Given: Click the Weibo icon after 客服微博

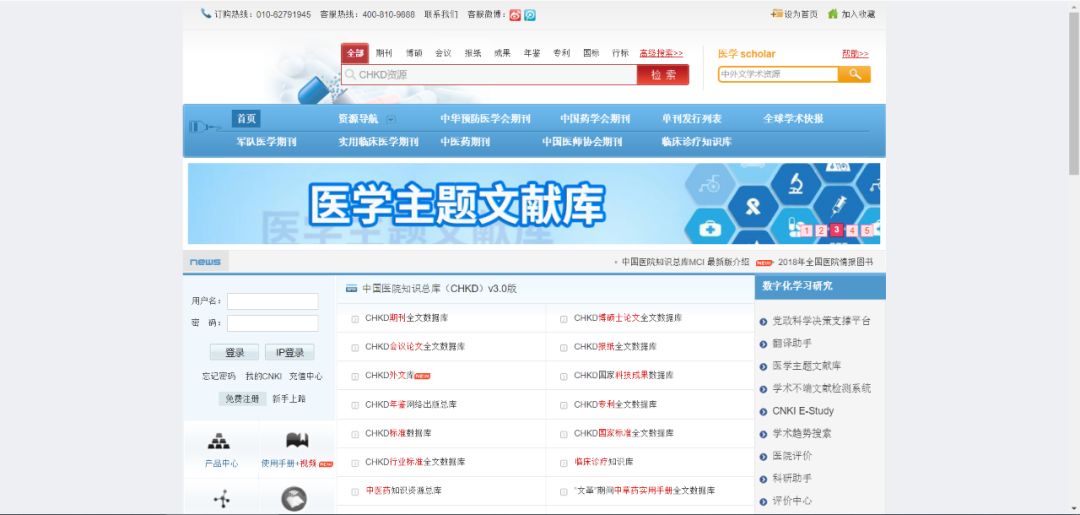Looking at the screenshot, I should [x=515, y=14].
